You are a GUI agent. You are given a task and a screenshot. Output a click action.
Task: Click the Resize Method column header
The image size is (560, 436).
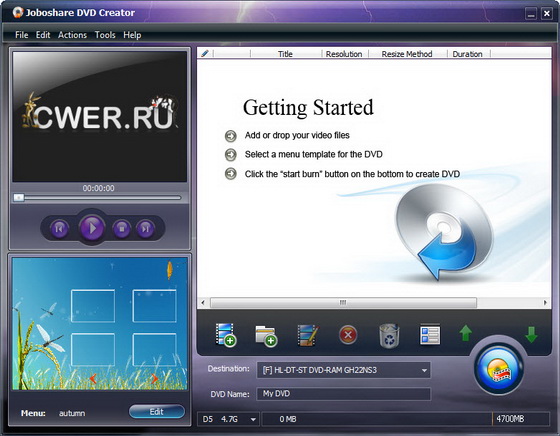[x=407, y=54]
